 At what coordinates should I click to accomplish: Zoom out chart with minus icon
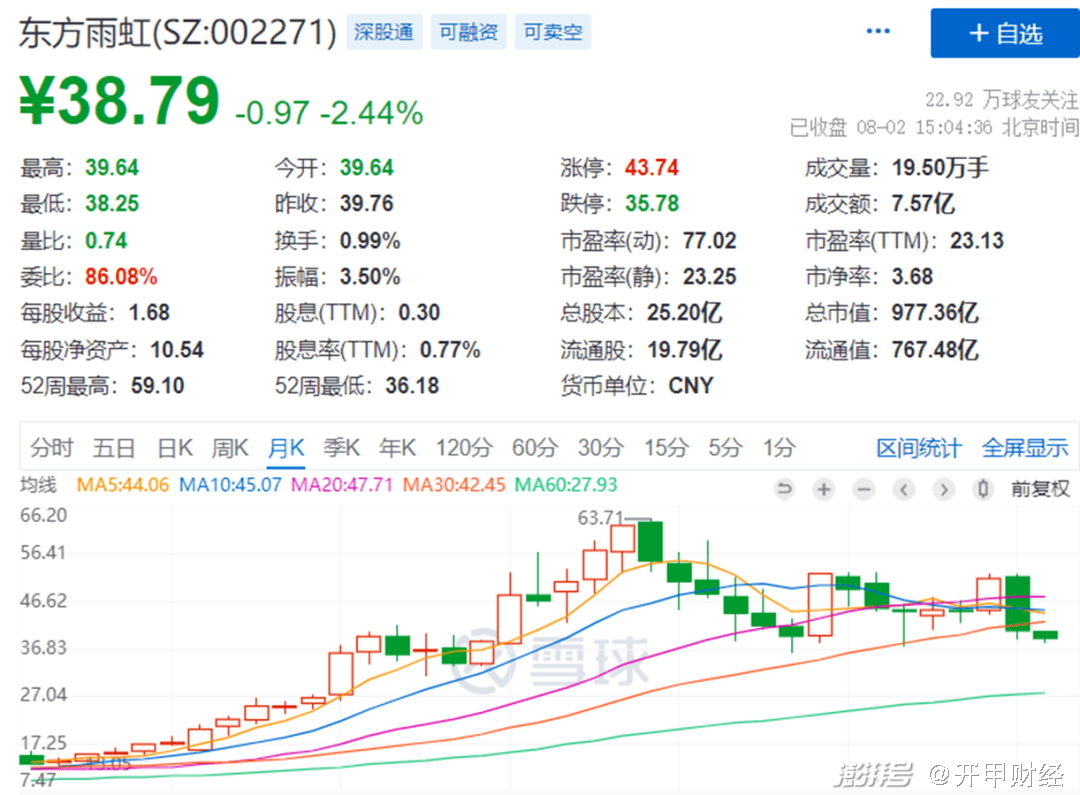(864, 489)
